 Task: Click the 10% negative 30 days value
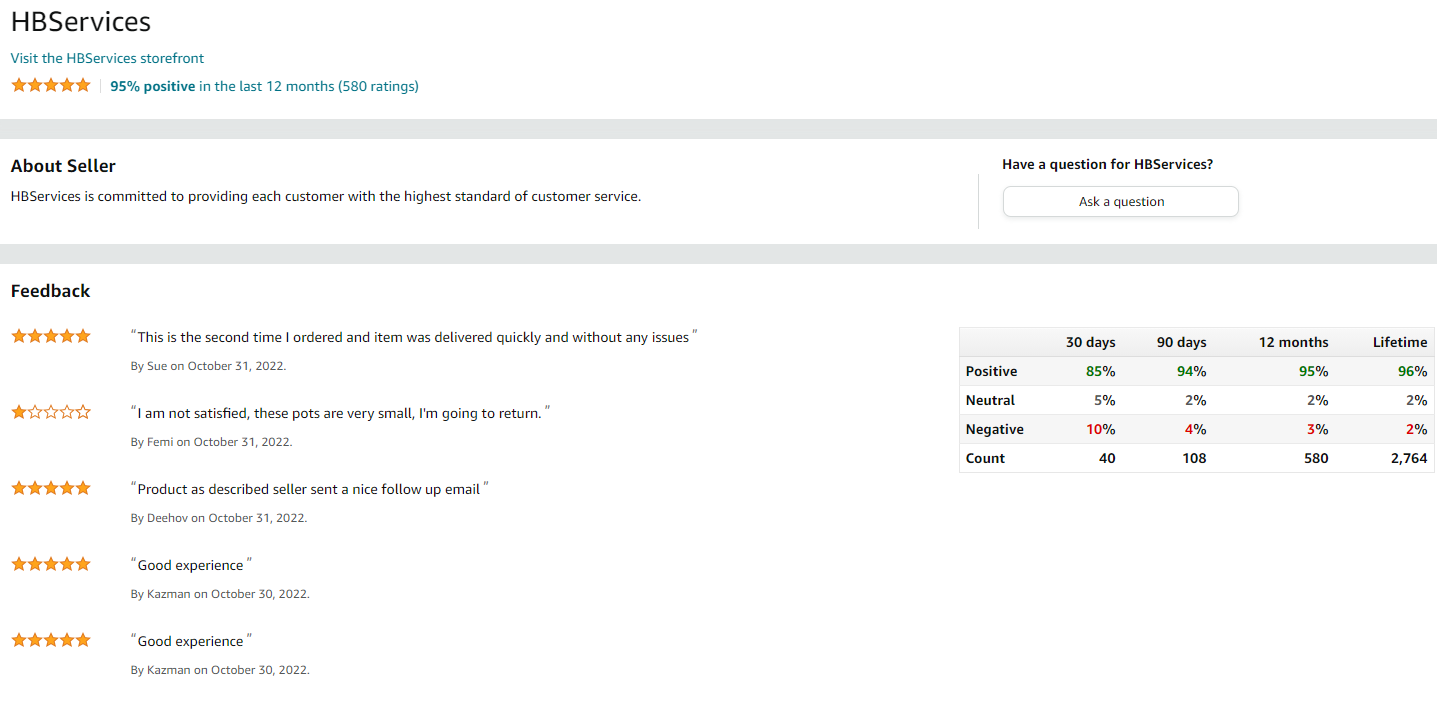tap(1100, 429)
